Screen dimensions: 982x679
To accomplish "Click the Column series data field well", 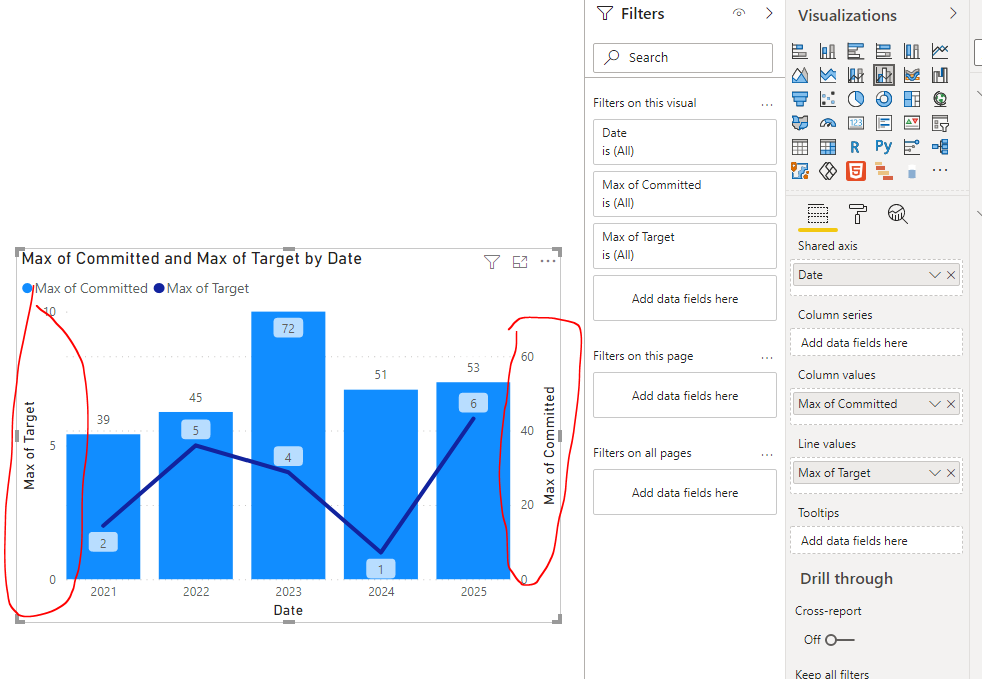I will pos(877,343).
